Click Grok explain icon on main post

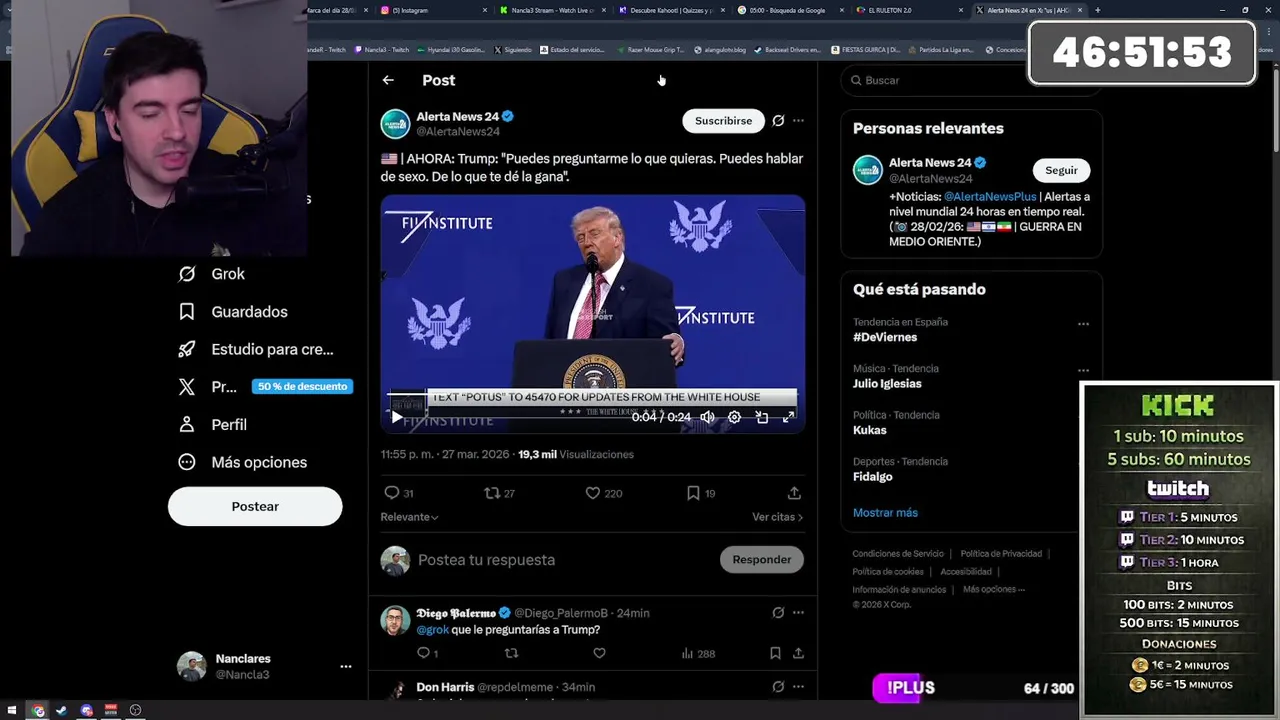pyautogui.click(x=778, y=121)
